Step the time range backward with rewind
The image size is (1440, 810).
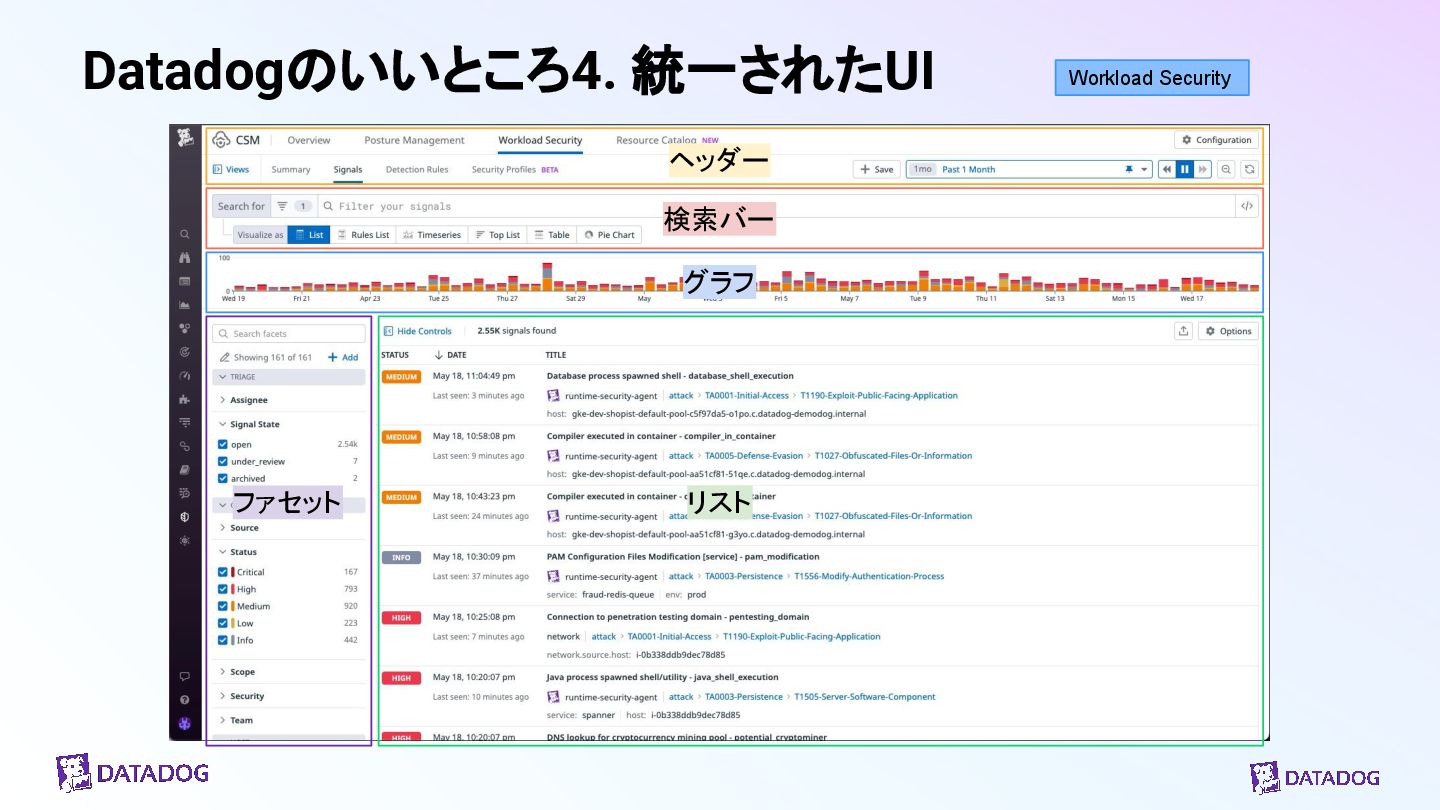tap(1167, 169)
